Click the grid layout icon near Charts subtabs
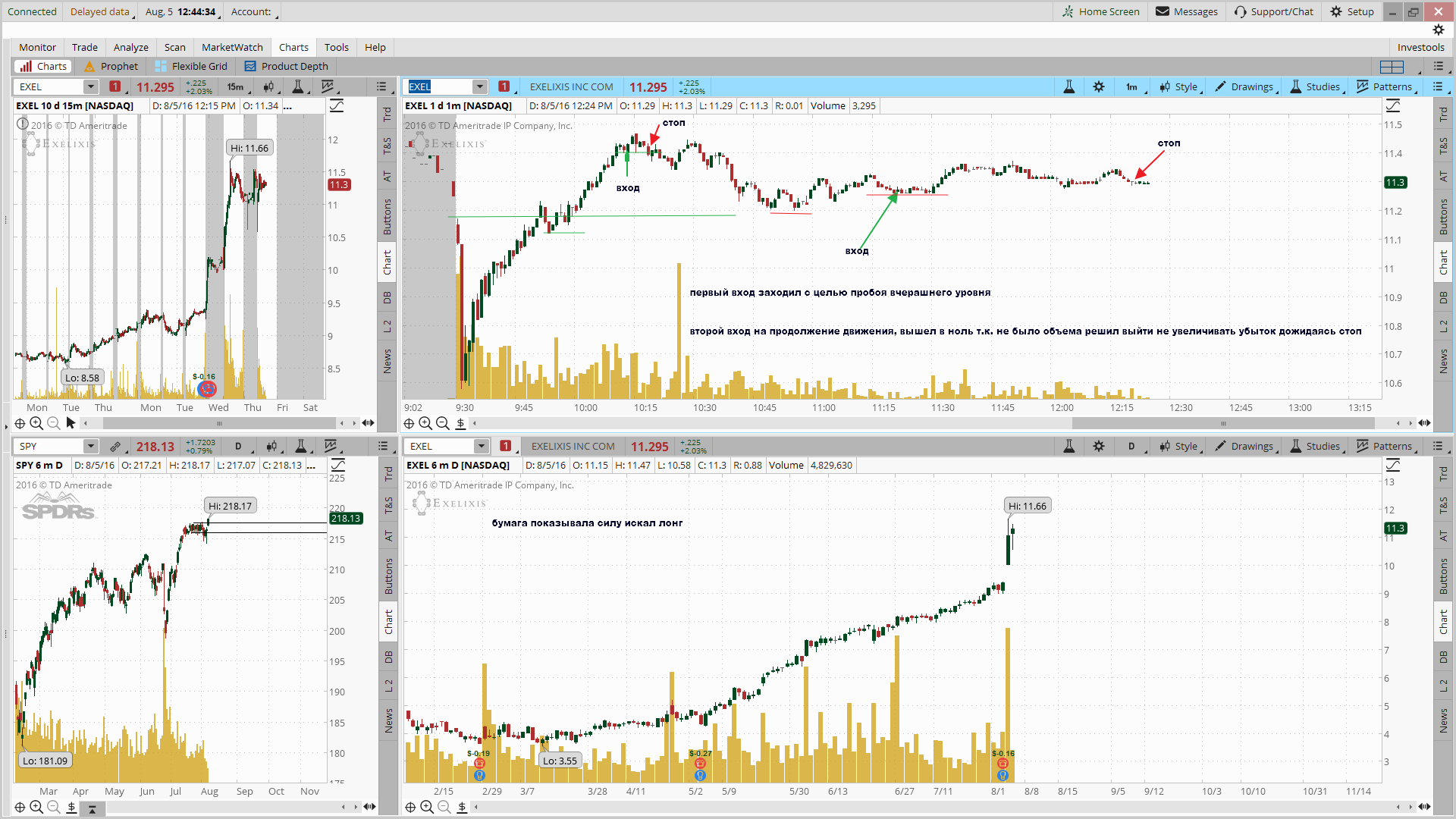This screenshot has width=1456, height=819. 1392,67
